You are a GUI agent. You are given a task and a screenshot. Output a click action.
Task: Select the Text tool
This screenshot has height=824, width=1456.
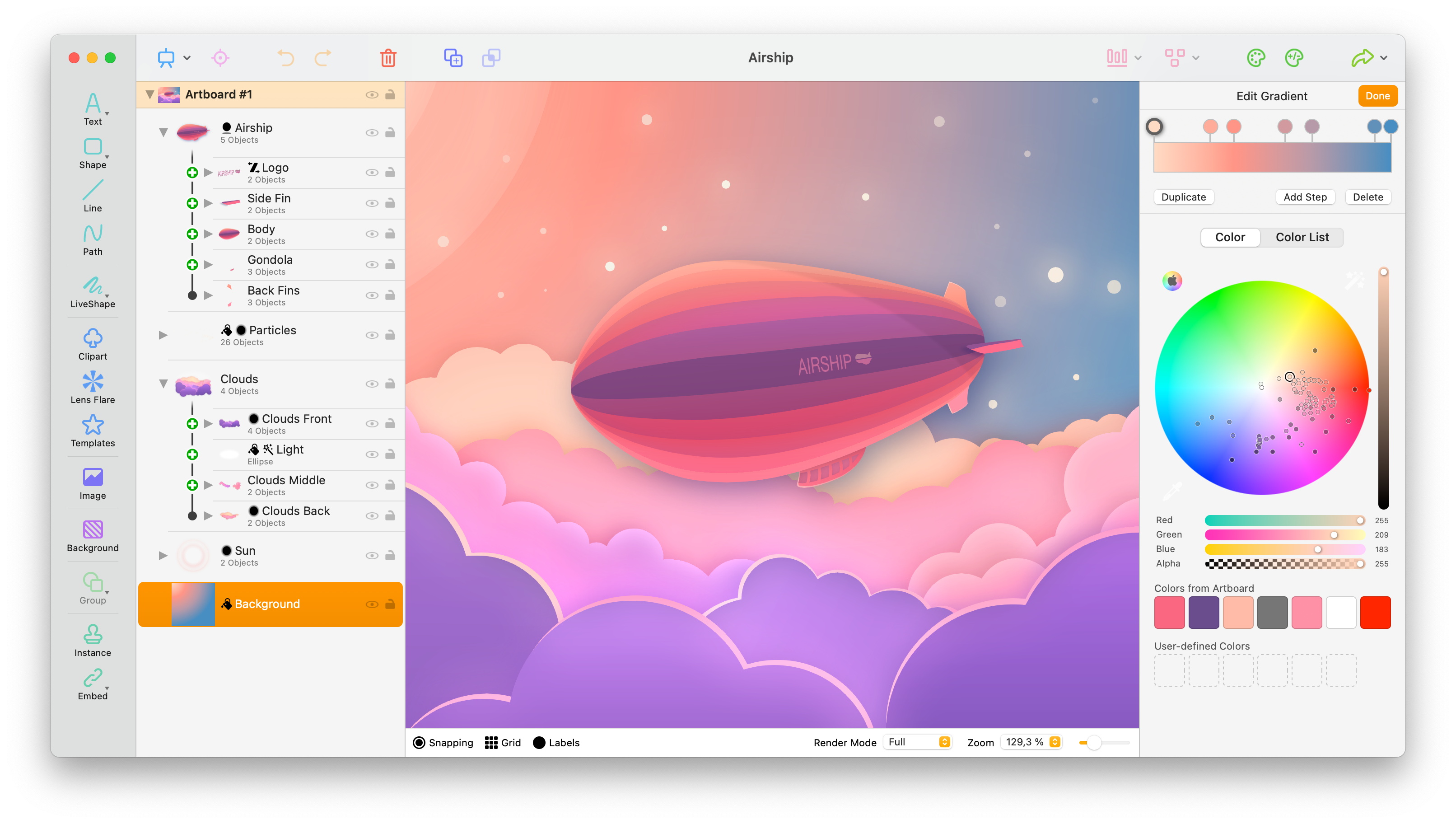[93, 109]
